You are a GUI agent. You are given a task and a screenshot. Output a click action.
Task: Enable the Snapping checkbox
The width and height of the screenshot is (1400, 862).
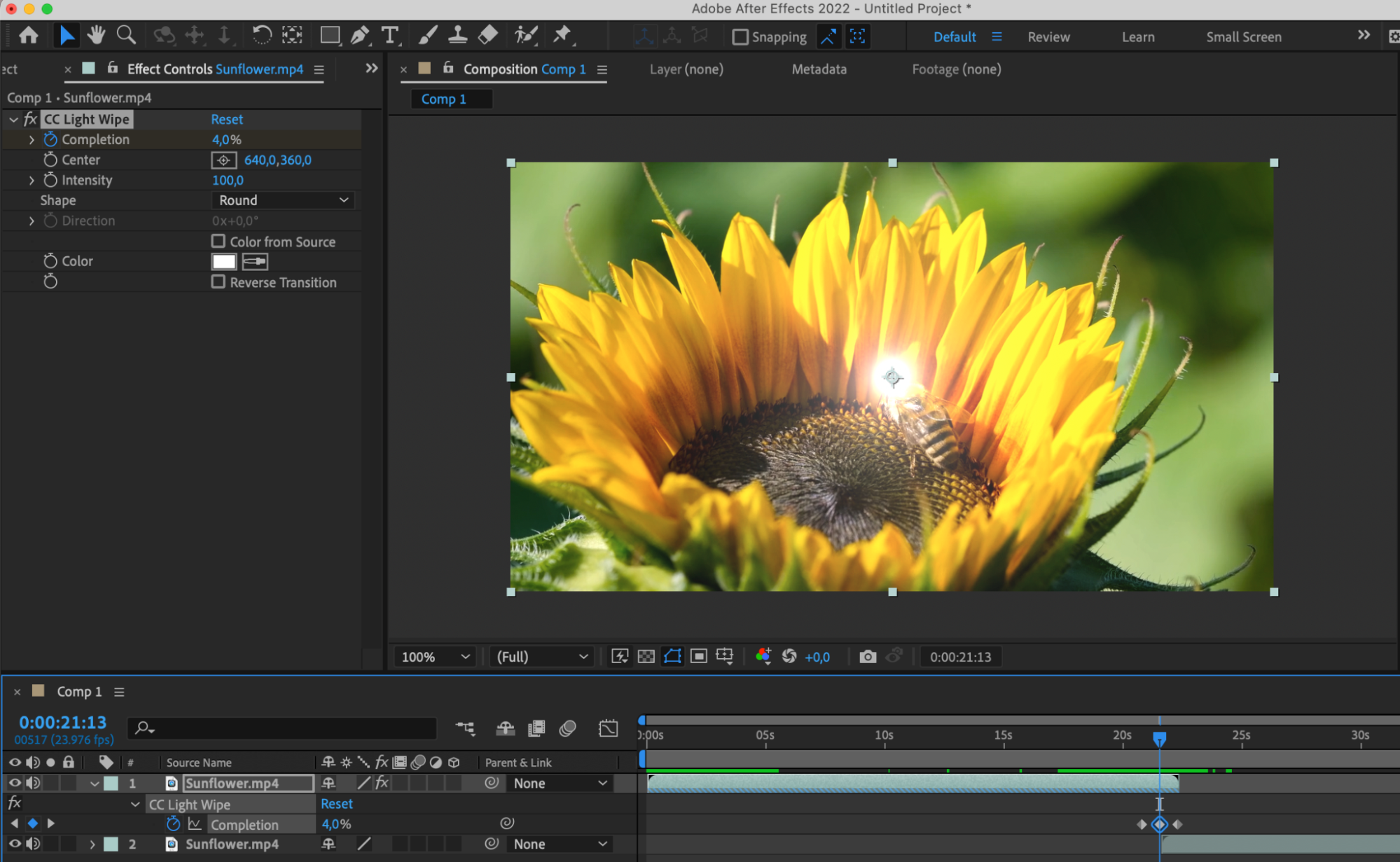[740, 37]
